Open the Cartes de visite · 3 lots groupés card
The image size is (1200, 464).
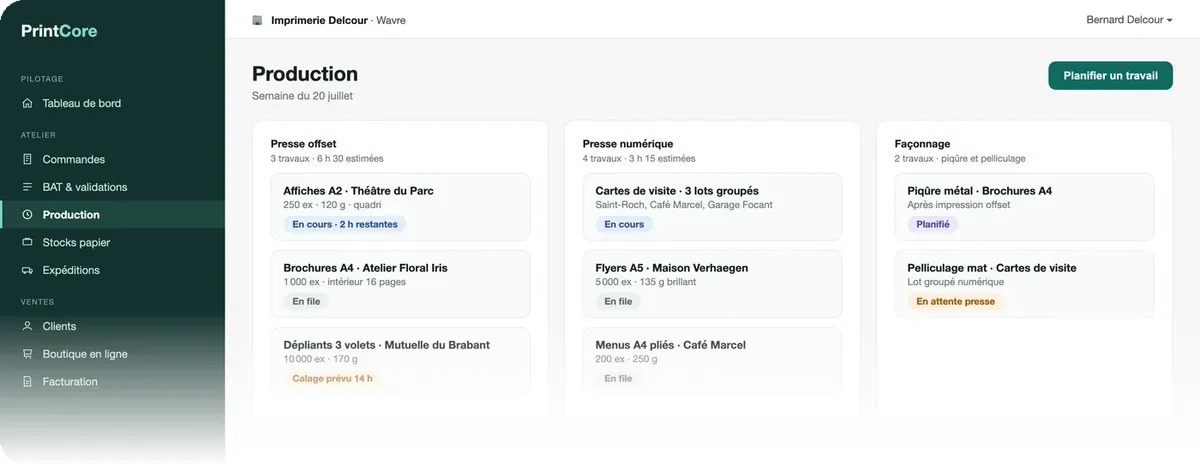point(712,207)
